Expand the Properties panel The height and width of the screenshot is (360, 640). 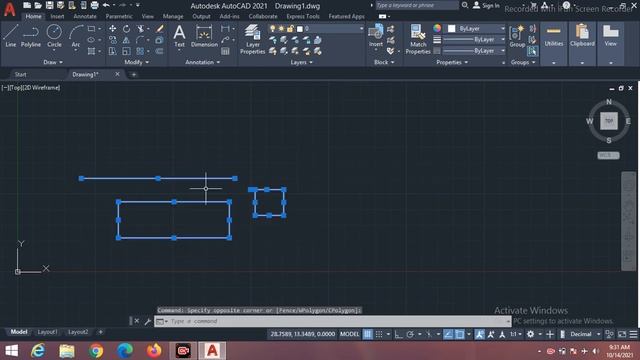(x=452, y=62)
